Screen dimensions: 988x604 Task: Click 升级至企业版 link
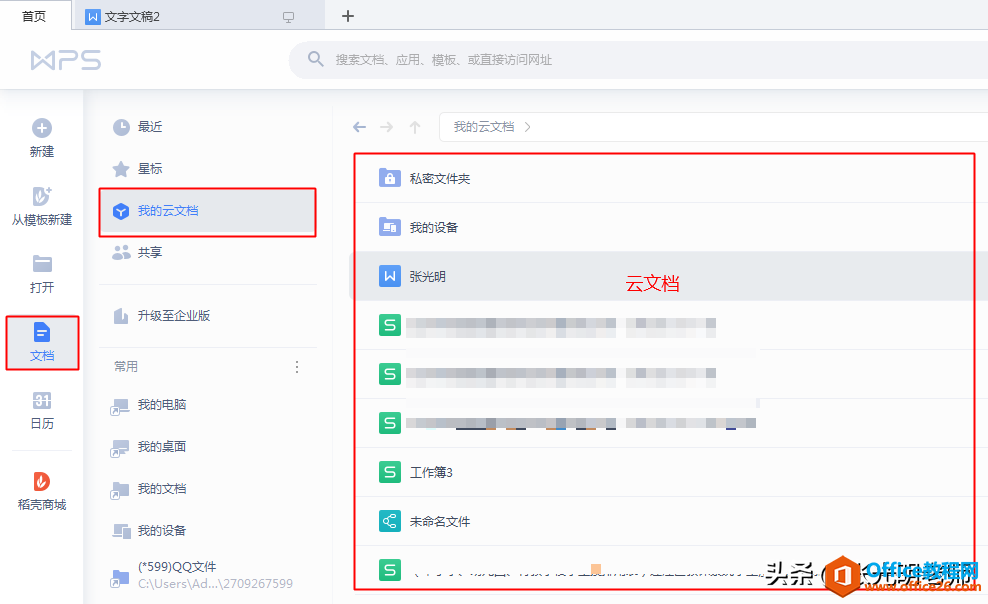point(174,316)
